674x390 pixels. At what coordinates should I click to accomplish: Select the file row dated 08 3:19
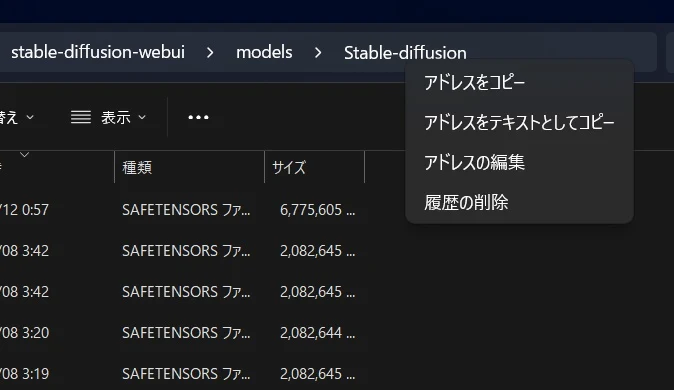point(182,374)
